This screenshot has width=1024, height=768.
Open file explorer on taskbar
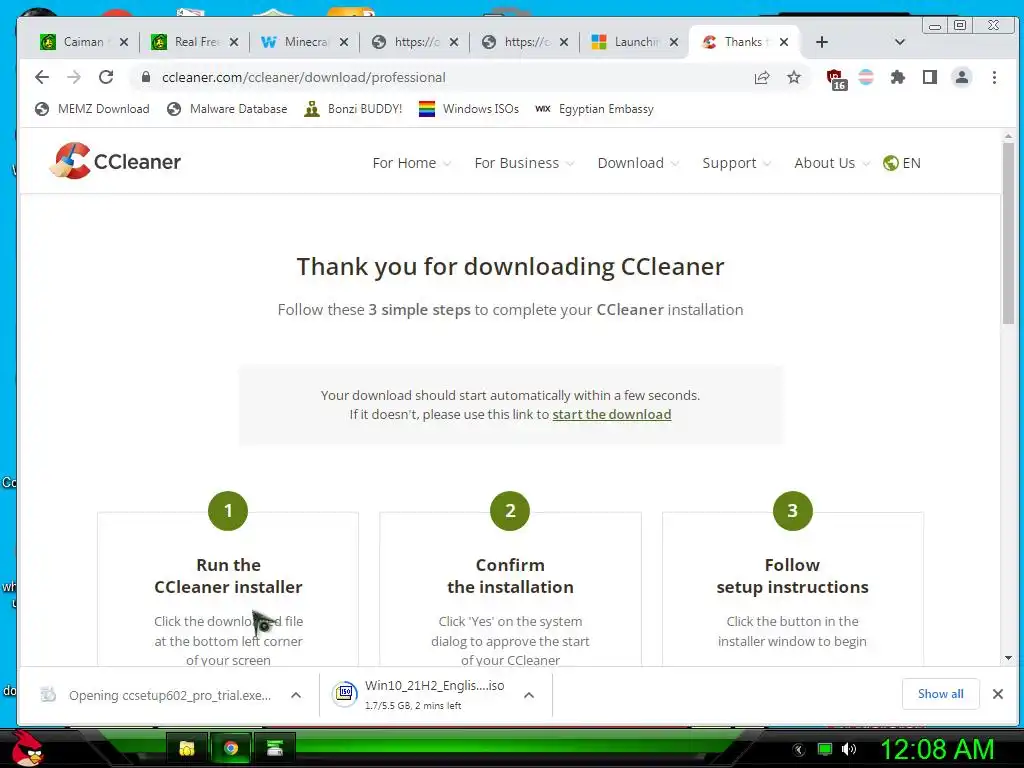pyautogui.click(x=187, y=748)
